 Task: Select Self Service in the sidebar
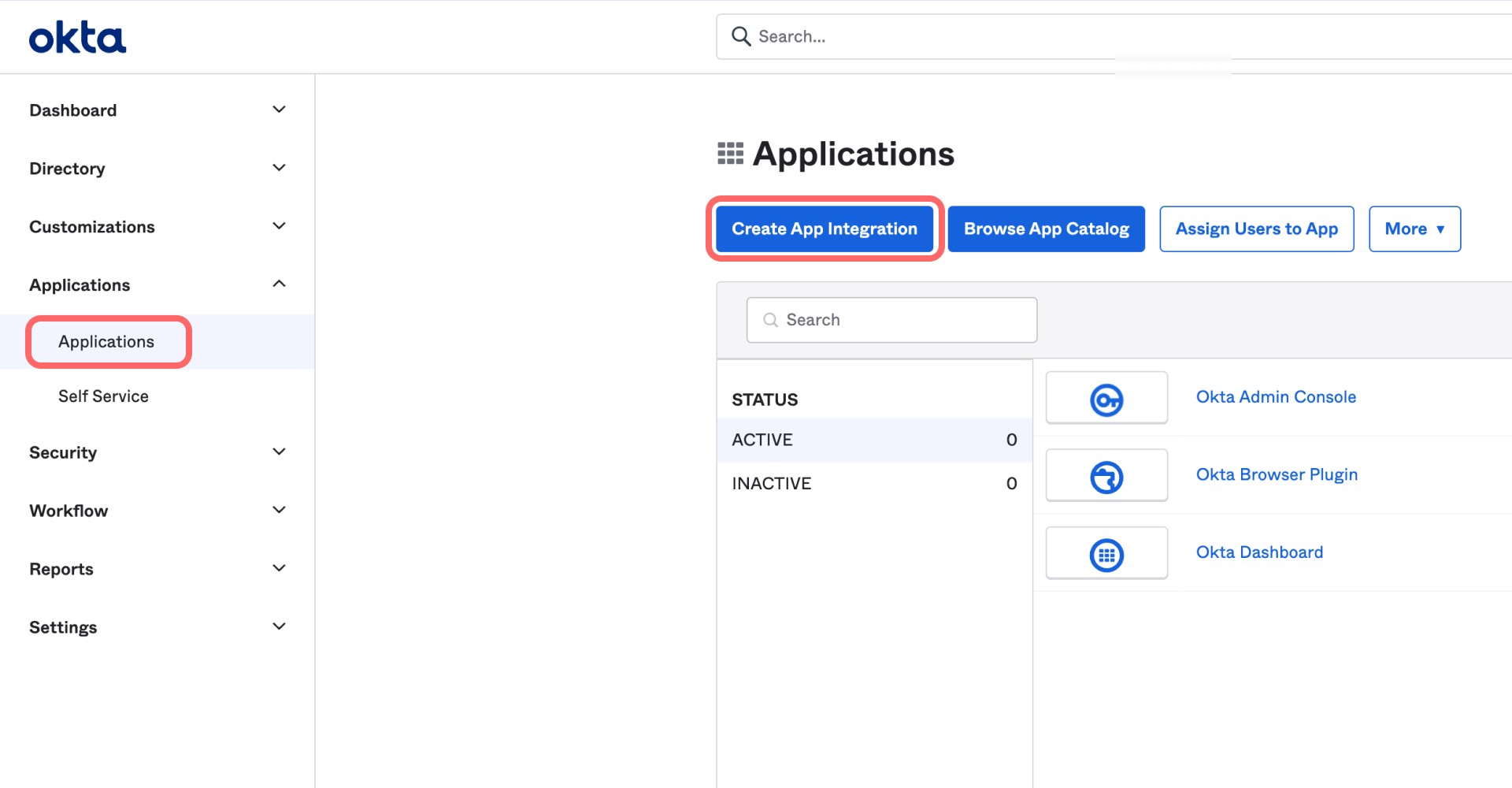103,396
